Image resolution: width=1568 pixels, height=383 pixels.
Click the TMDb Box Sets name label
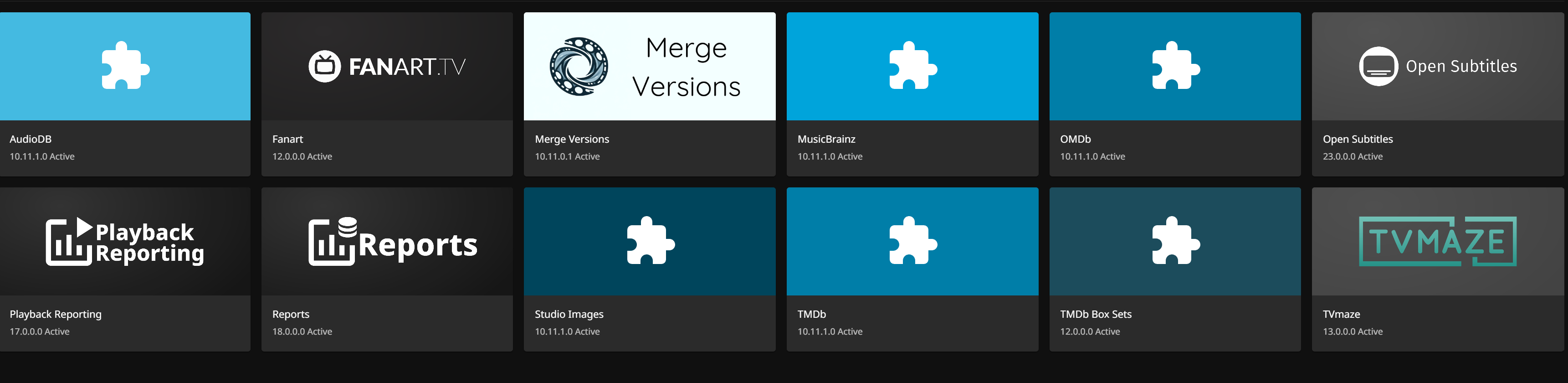(x=1095, y=314)
